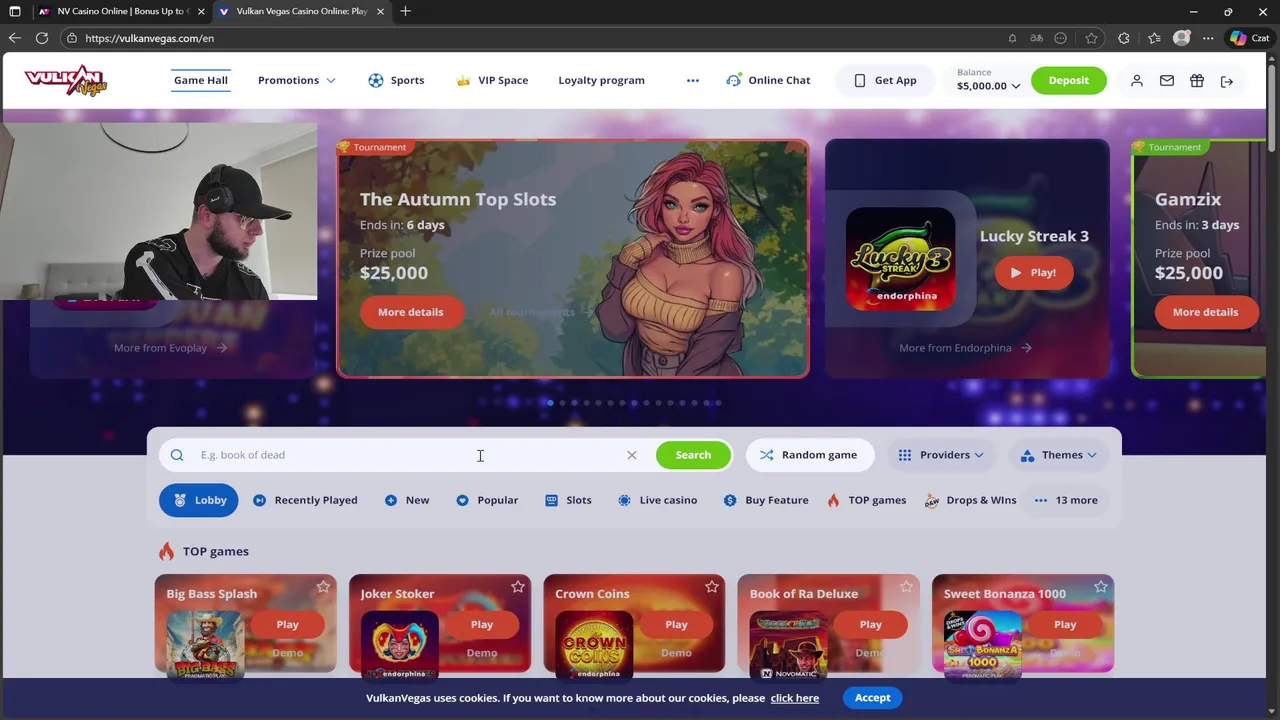Open More from Evoplay link
The height and width of the screenshot is (720, 1280).
click(170, 348)
